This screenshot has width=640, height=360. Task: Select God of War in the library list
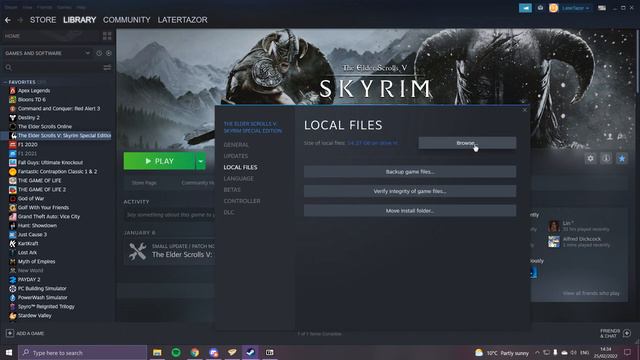coord(31,198)
